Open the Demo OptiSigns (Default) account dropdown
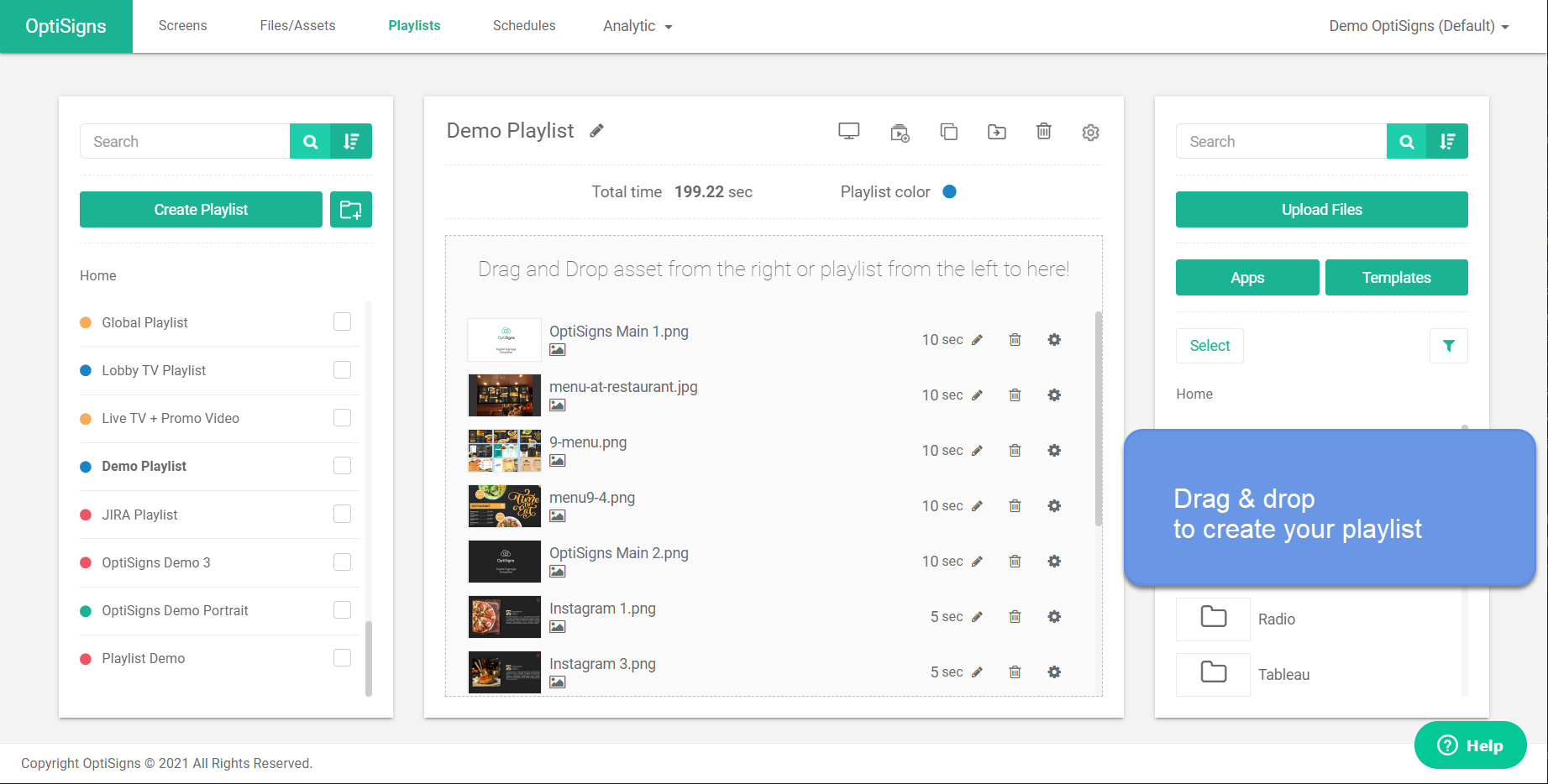1548x784 pixels. pos(1419,26)
